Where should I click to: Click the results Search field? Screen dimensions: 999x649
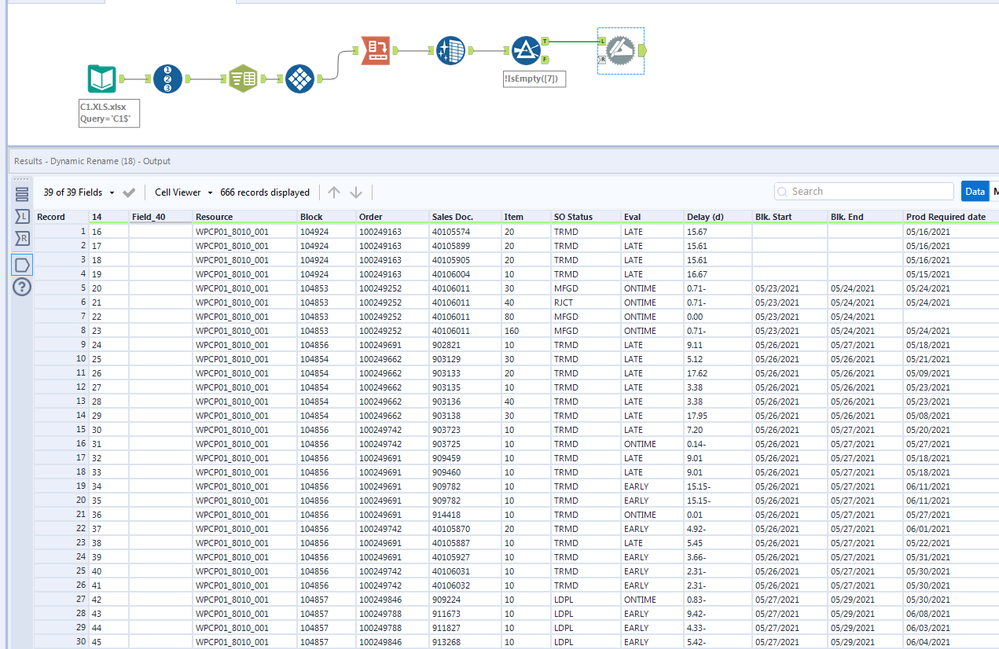point(863,192)
